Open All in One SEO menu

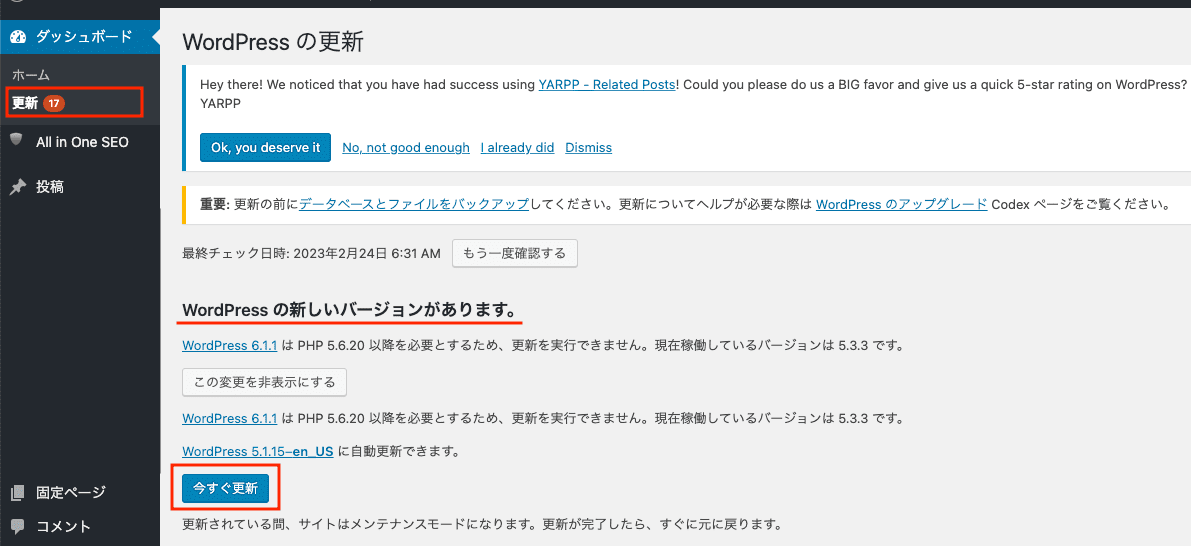click(x=80, y=141)
